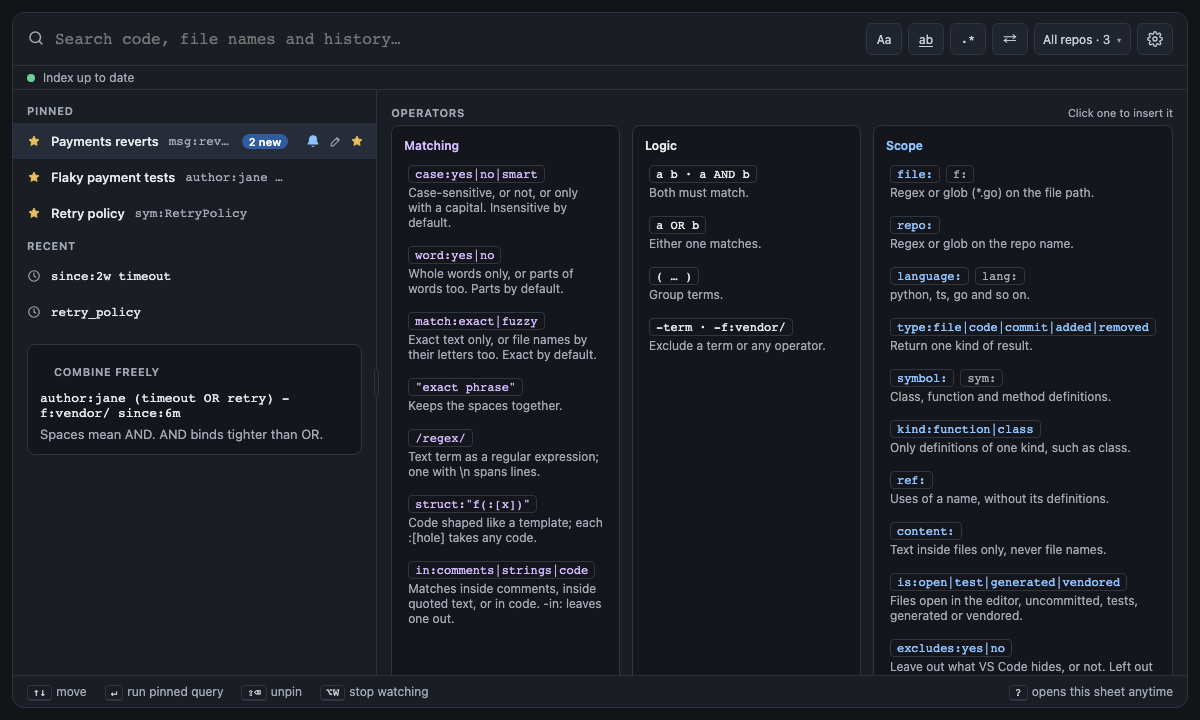Click the Matching column heading
The image size is (1200, 720).
point(432,146)
